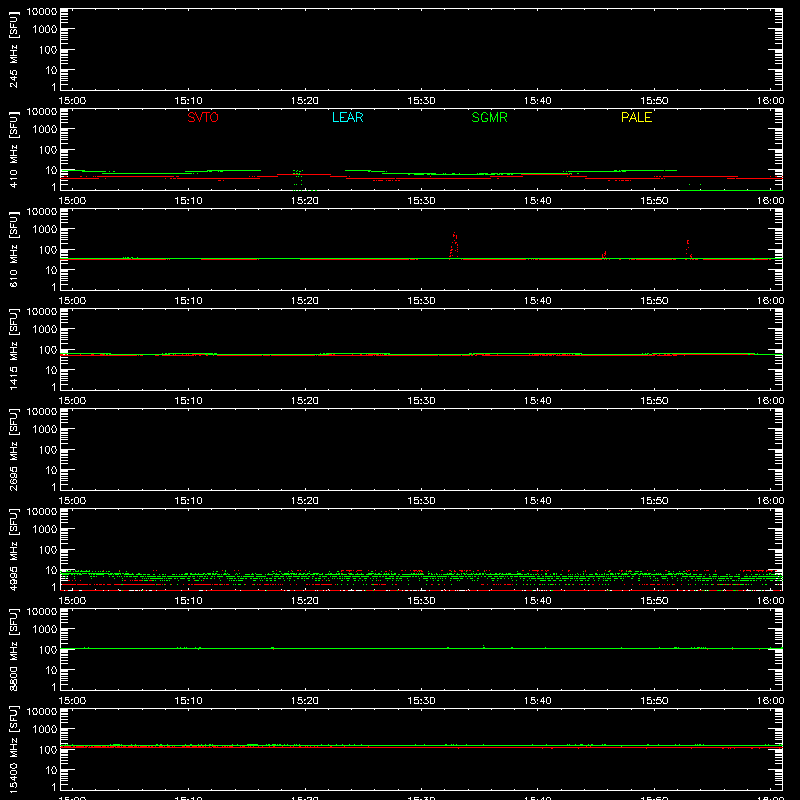The height and width of the screenshot is (800, 800).
Task: Click the 245 MHz [SFU] axis label
Action: click(13, 49)
